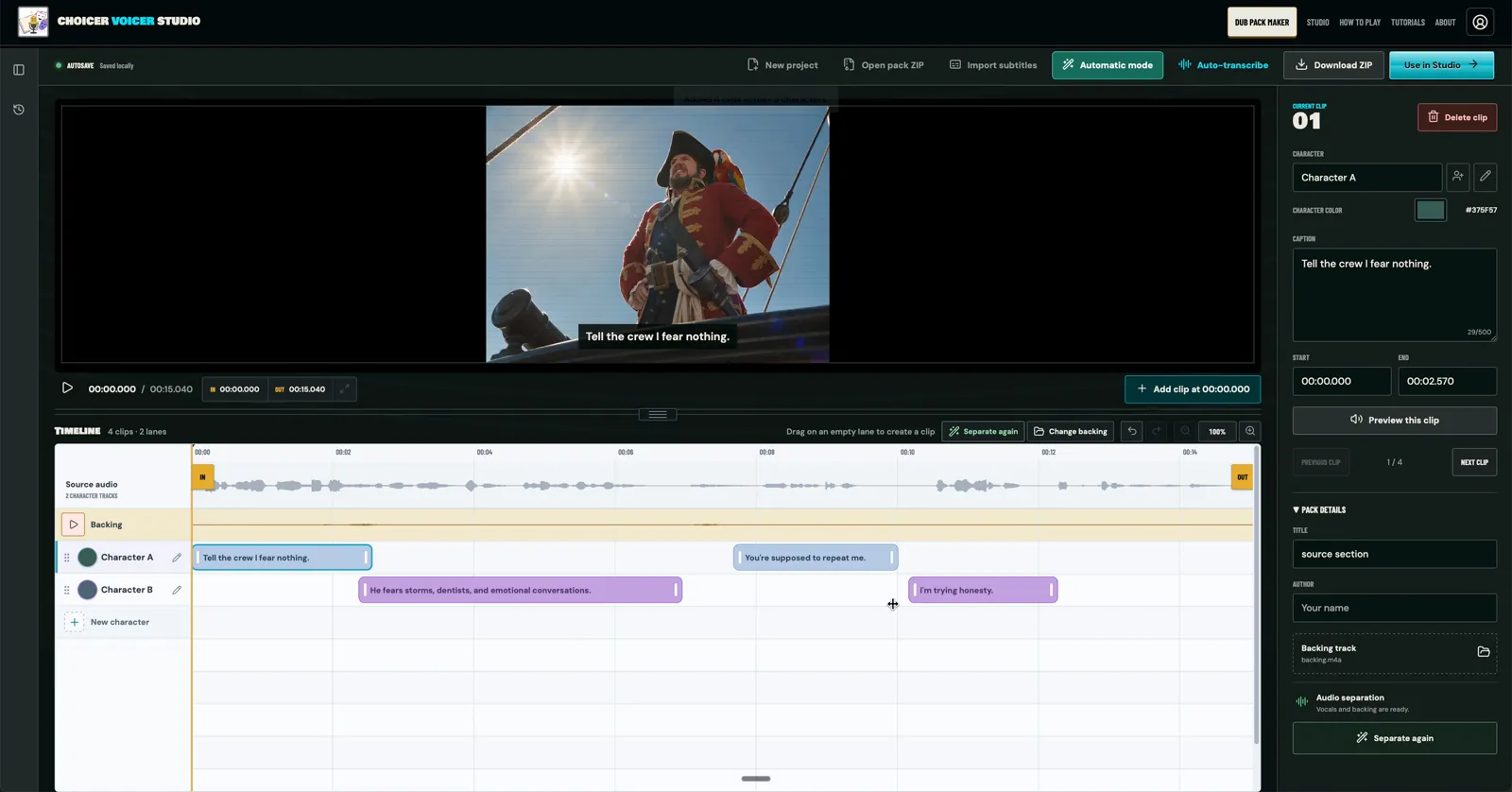Zoom in the timeline
1512x792 pixels.
1250,431
